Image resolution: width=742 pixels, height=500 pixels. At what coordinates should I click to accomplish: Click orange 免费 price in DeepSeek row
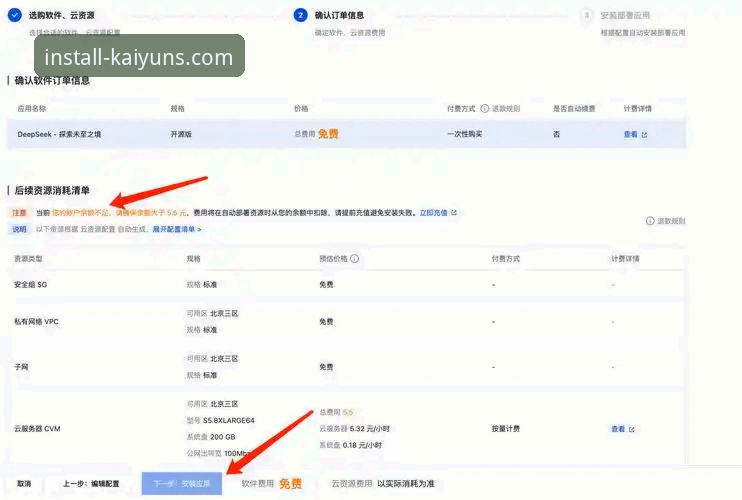(x=328, y=134)
